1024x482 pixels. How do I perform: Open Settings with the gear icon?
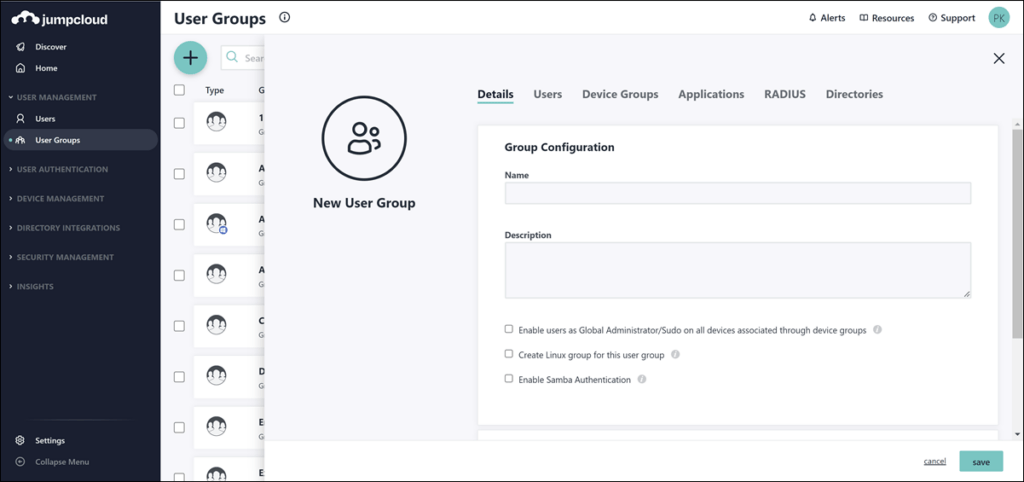pos(20,440)
